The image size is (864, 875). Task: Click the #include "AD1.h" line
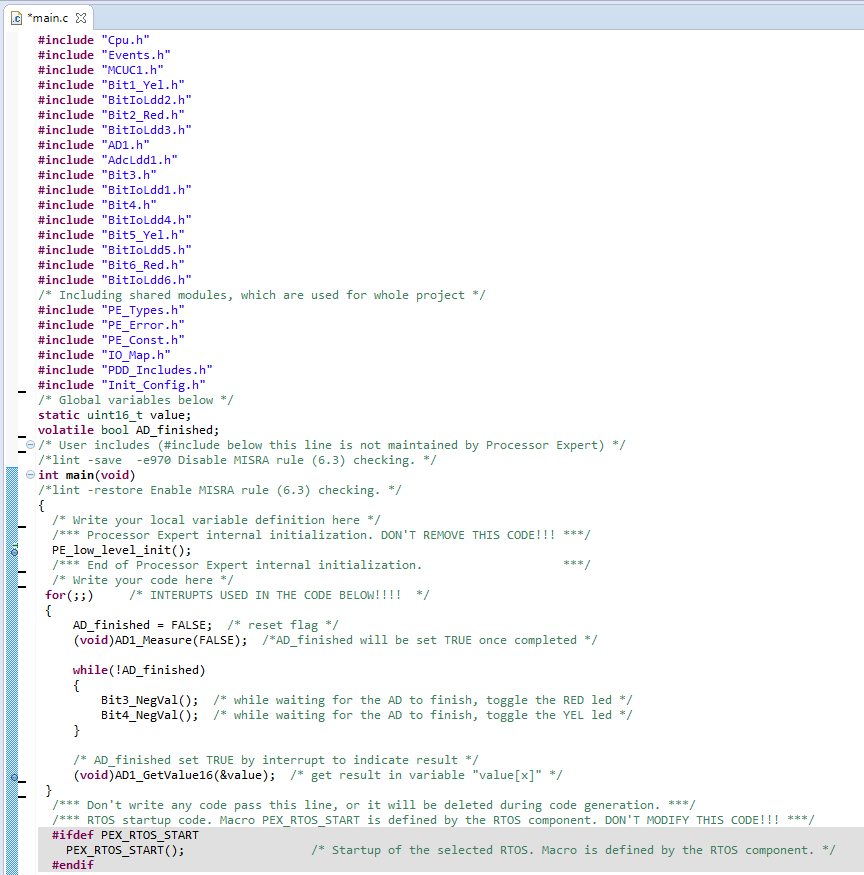tap(94, 145)
